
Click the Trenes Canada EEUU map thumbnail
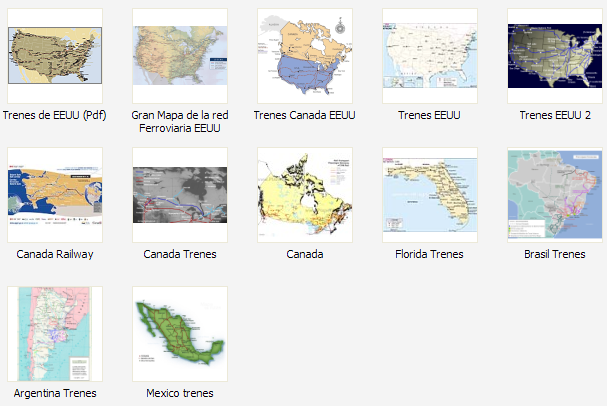pos(305,56)
